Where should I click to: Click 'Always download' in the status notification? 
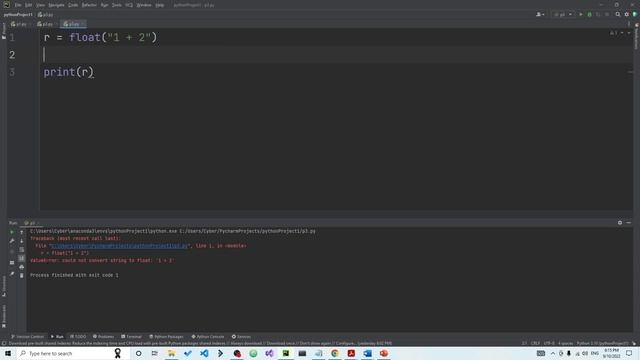(x=245, y=343)
